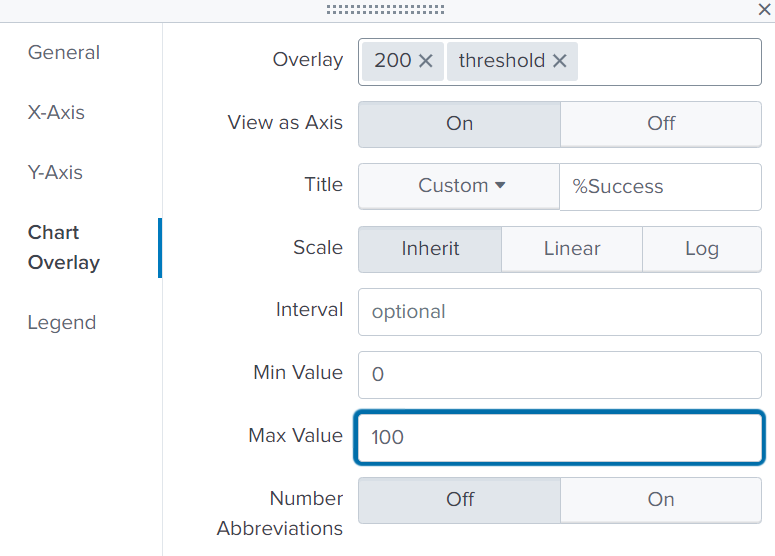Open the Custom title dropdown
This screenshot has width=775, height=556.
(x=460, y=186)
